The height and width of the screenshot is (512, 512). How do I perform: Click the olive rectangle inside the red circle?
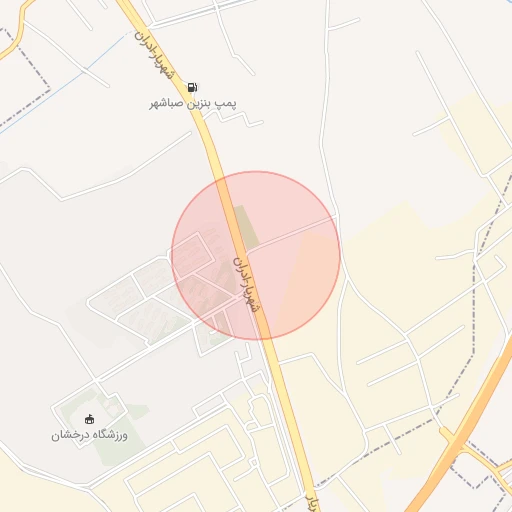pyautogui.click(x=246, y=227)
